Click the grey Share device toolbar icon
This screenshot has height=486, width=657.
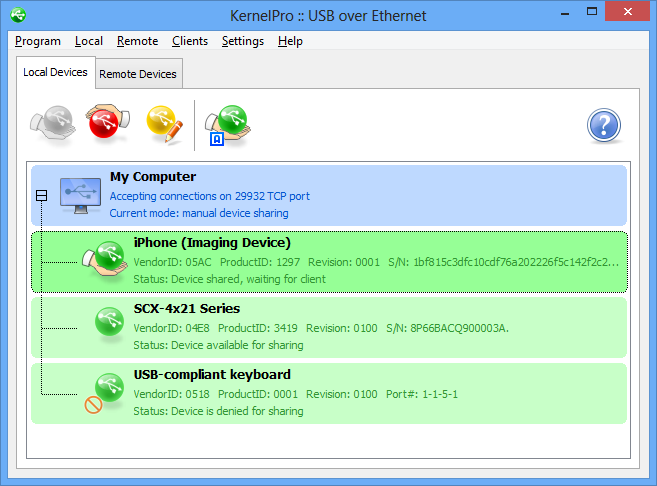[53, 124]
